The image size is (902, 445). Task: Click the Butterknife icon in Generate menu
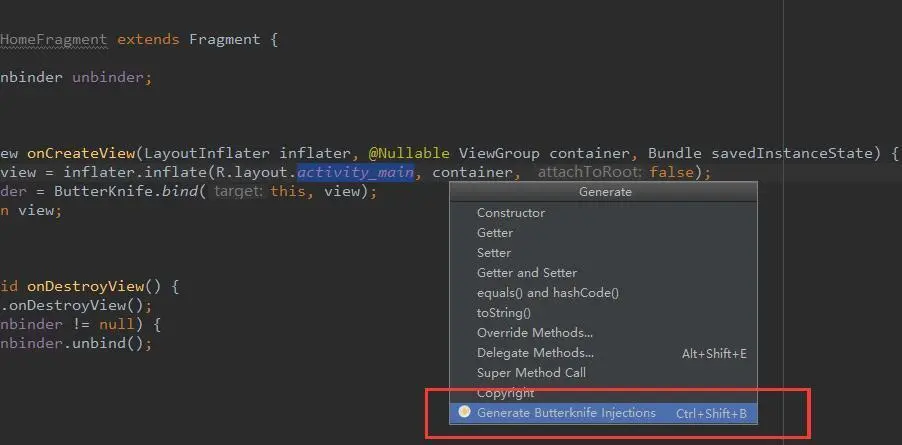[465, 412]
